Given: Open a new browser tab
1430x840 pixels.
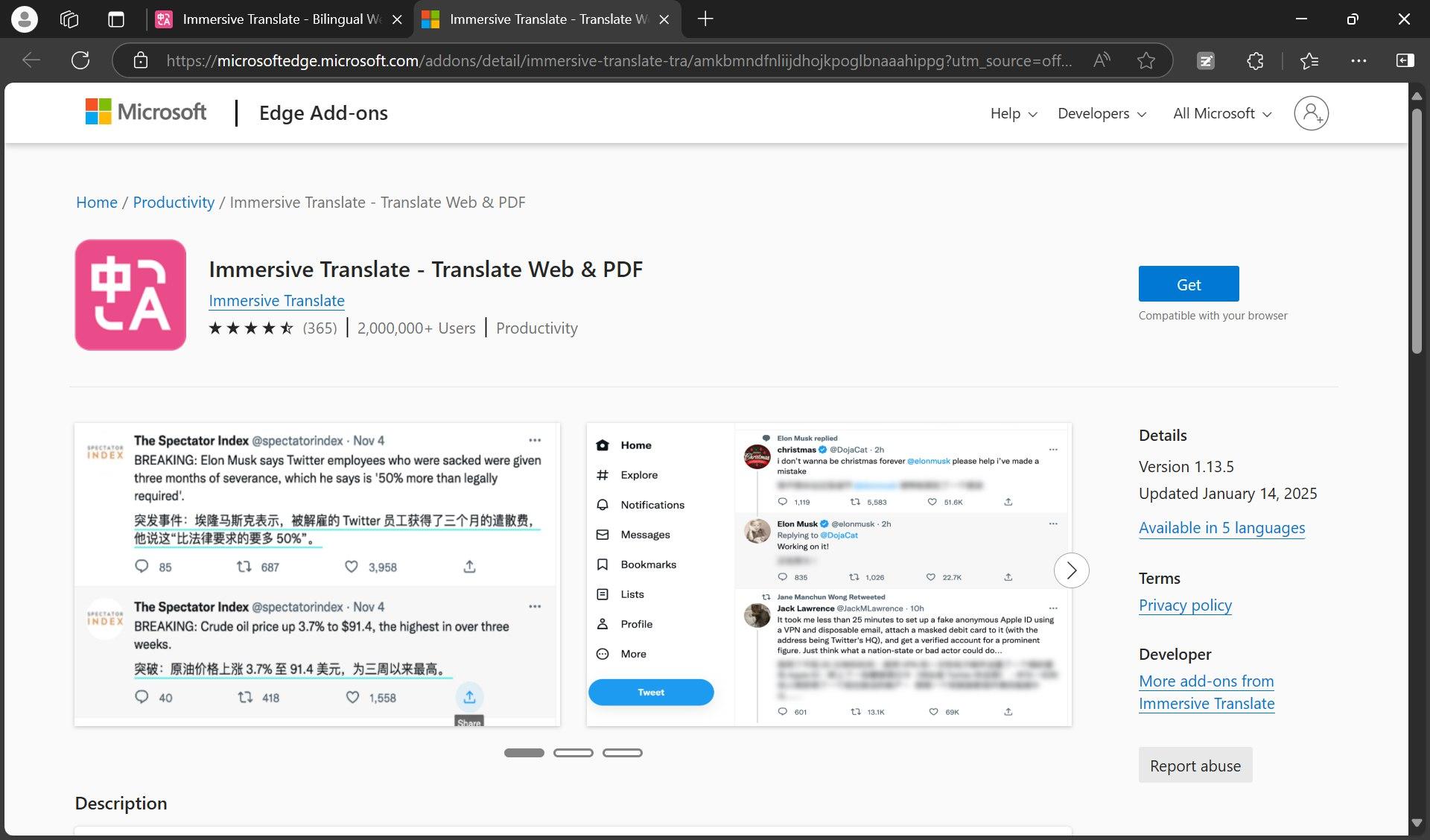Looking at the screenshot, I should [x=705, y=19].
